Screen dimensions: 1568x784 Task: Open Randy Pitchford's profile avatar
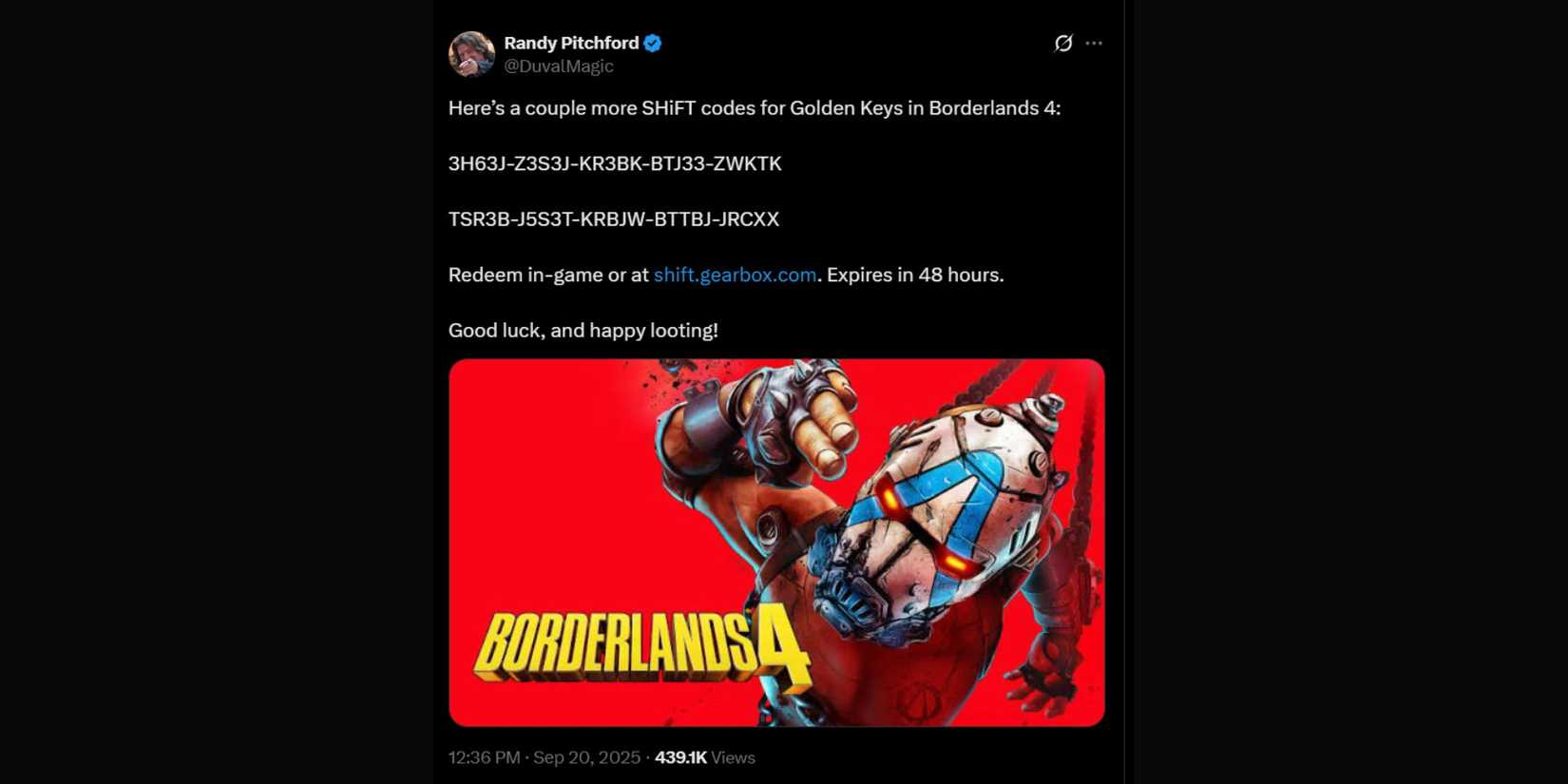click(x=471, y=54)
